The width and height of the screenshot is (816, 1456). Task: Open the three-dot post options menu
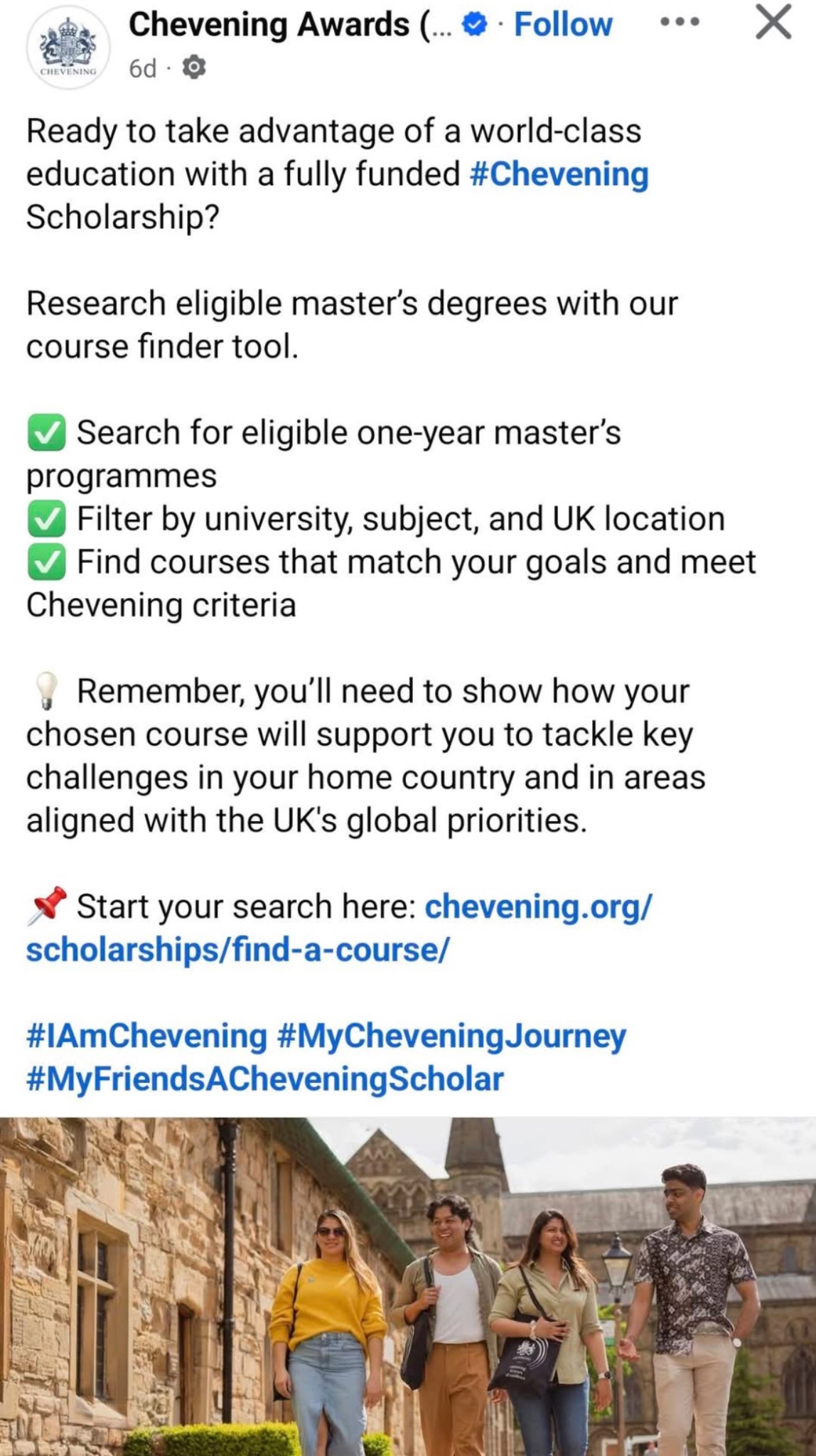pyautogui.click(x=680, y=23)
